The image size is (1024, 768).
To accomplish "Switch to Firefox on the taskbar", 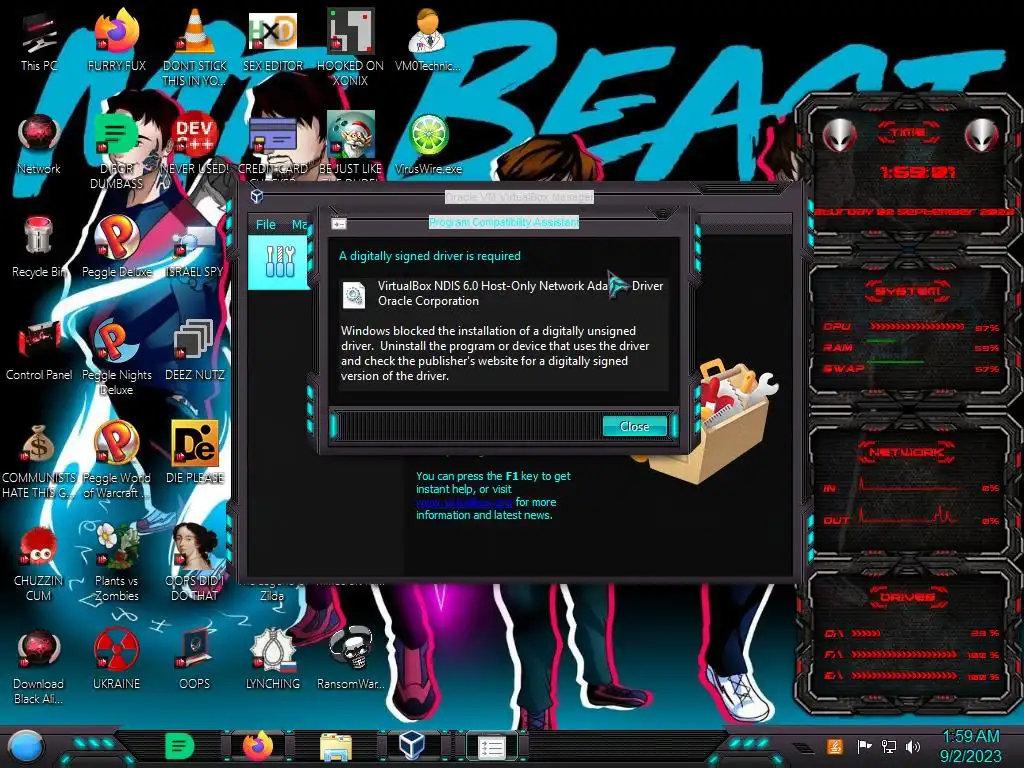I will coord(258,746).
